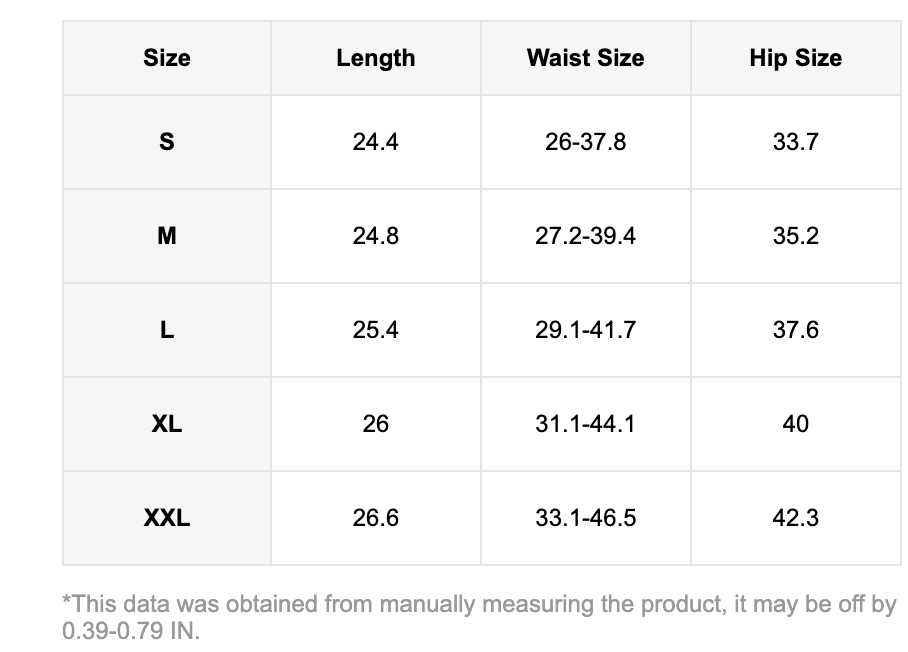Click the 40 hip size cell
The width and height of the screenshot is (908, 652).
pyautogui.click(x=795, y=424)
